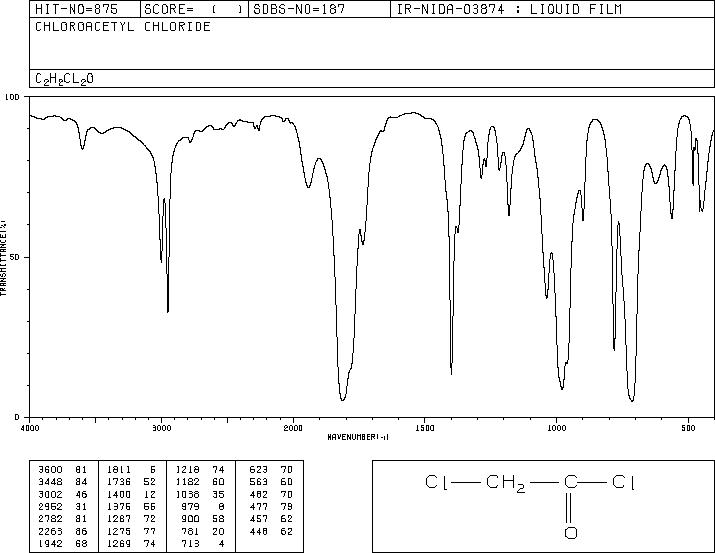The height and width of the screenshot is (553, 715).
Task: Select peak table entry 563
Action: tap(259, 482)
